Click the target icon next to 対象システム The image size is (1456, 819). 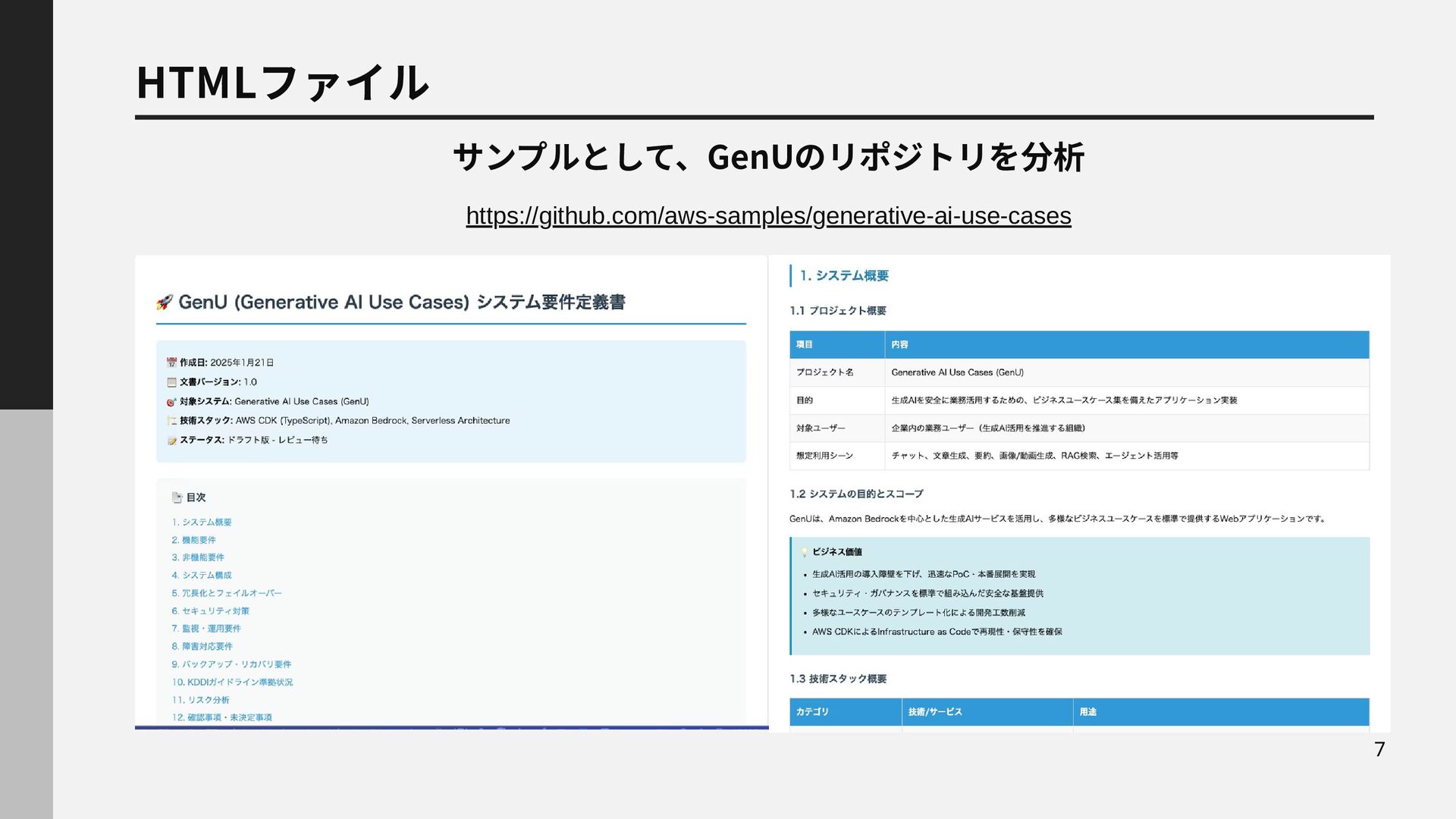171,402
